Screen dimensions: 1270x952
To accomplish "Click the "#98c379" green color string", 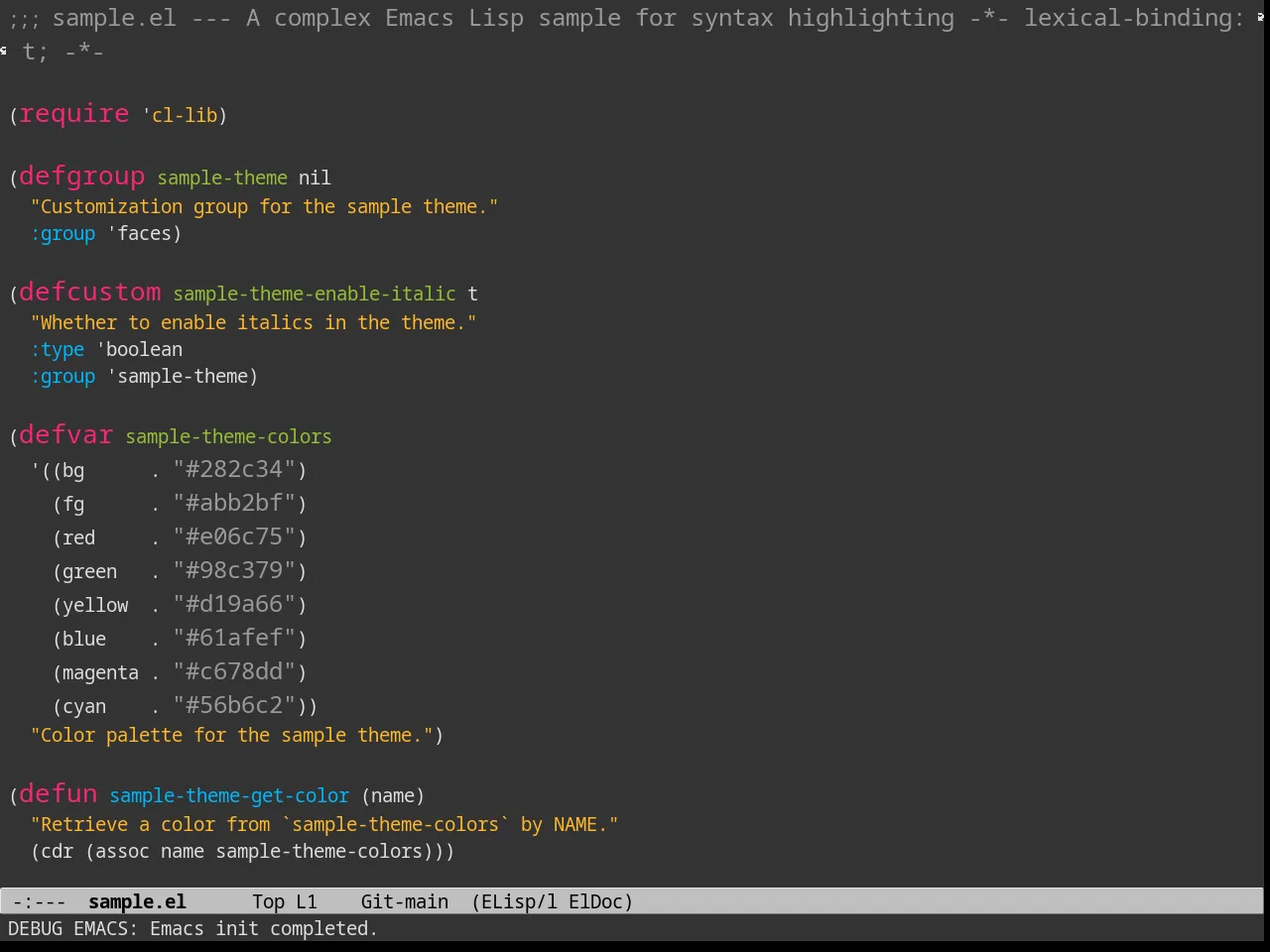I will click(x=235, y=570).
